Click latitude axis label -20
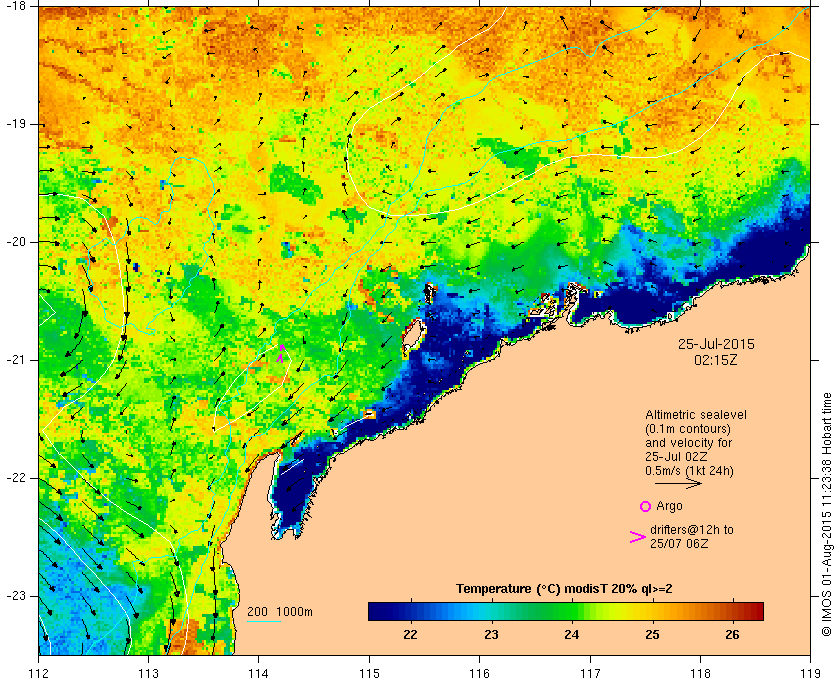840x680 pixels. point(15,242)
